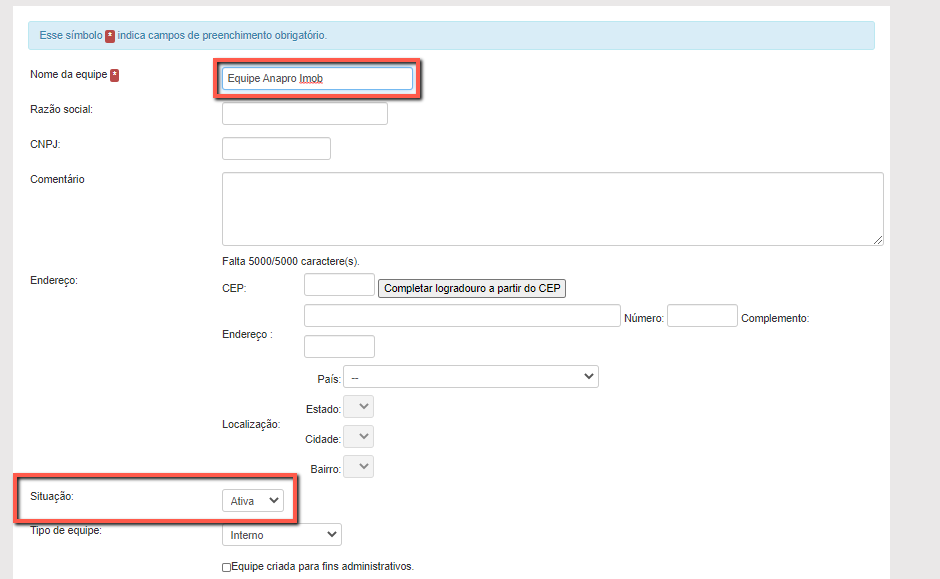
Task: Open the País dropdown
Action: tap(470, 377)
